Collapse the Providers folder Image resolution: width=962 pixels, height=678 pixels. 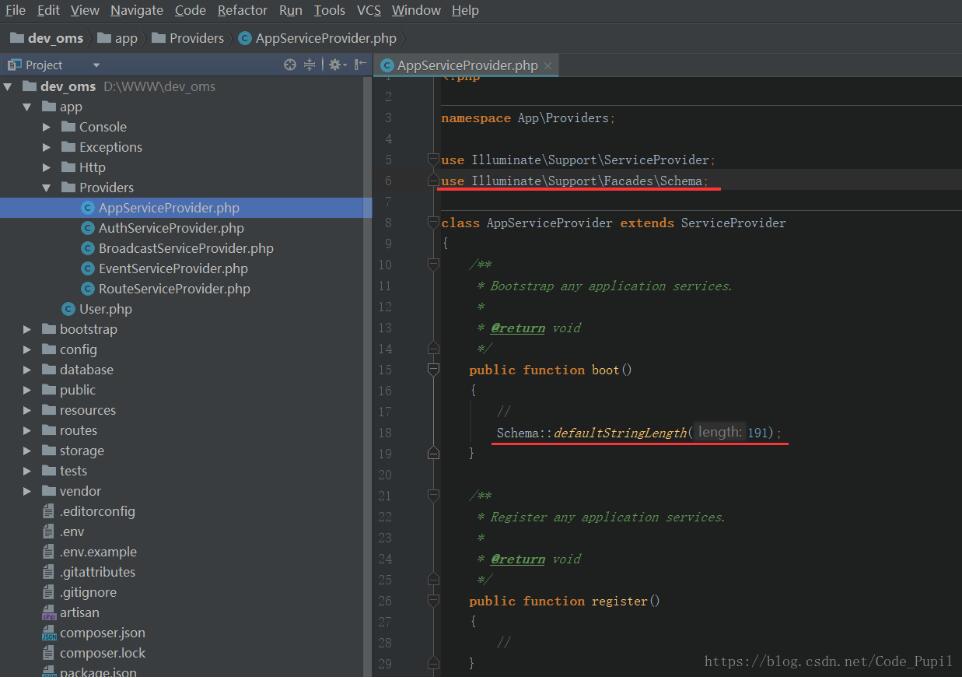pyautogui.click(x=47, y=188)
